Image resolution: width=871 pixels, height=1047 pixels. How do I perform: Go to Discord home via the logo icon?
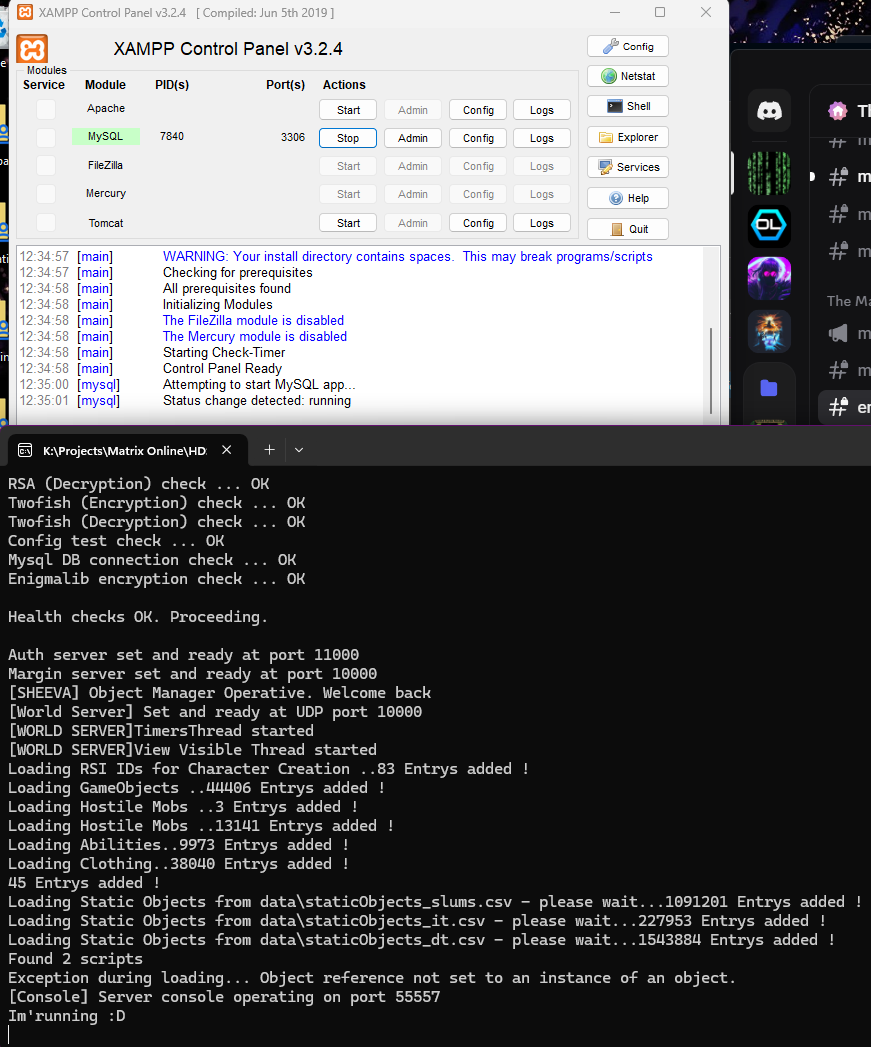click(769, 111)
